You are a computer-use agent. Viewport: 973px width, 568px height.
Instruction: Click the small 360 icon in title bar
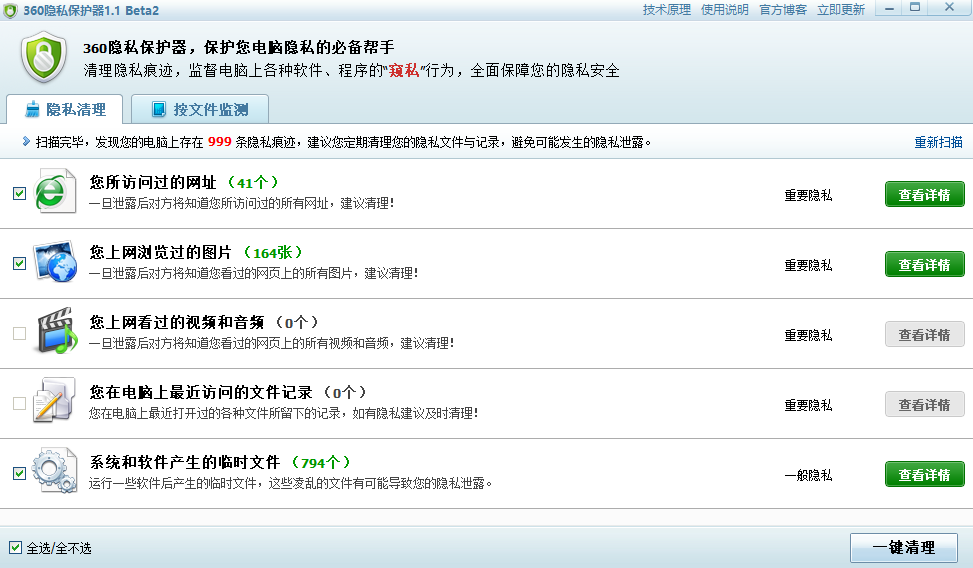[11, 10]
